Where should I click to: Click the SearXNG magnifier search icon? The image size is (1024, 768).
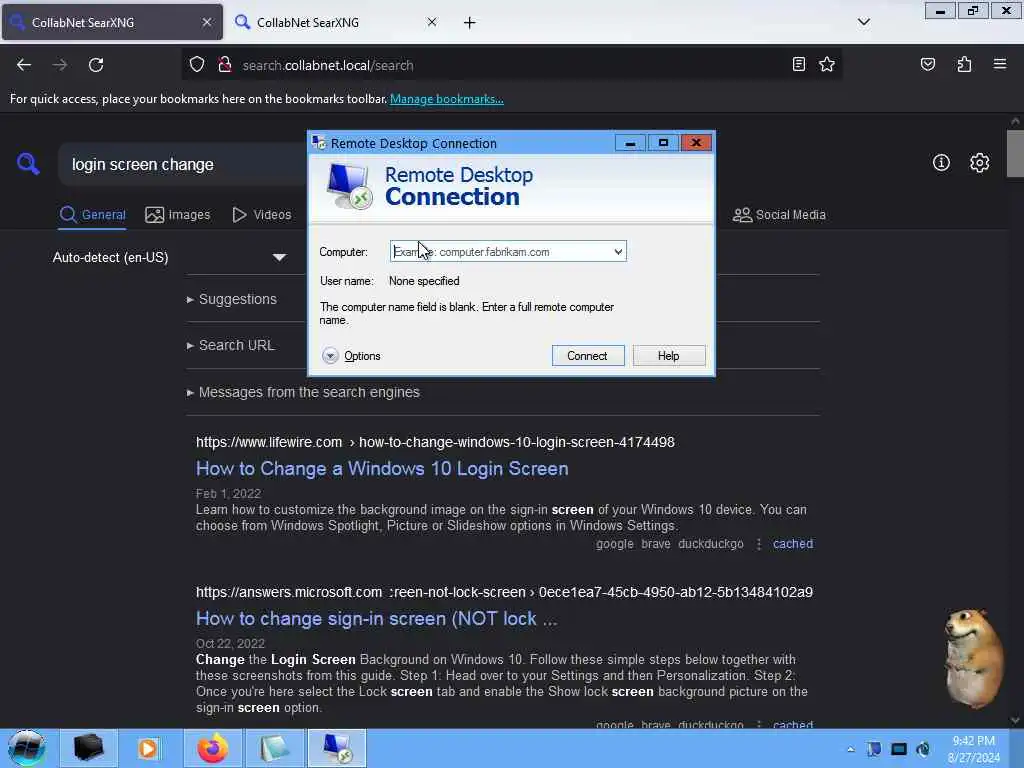(x=28, y=163)
